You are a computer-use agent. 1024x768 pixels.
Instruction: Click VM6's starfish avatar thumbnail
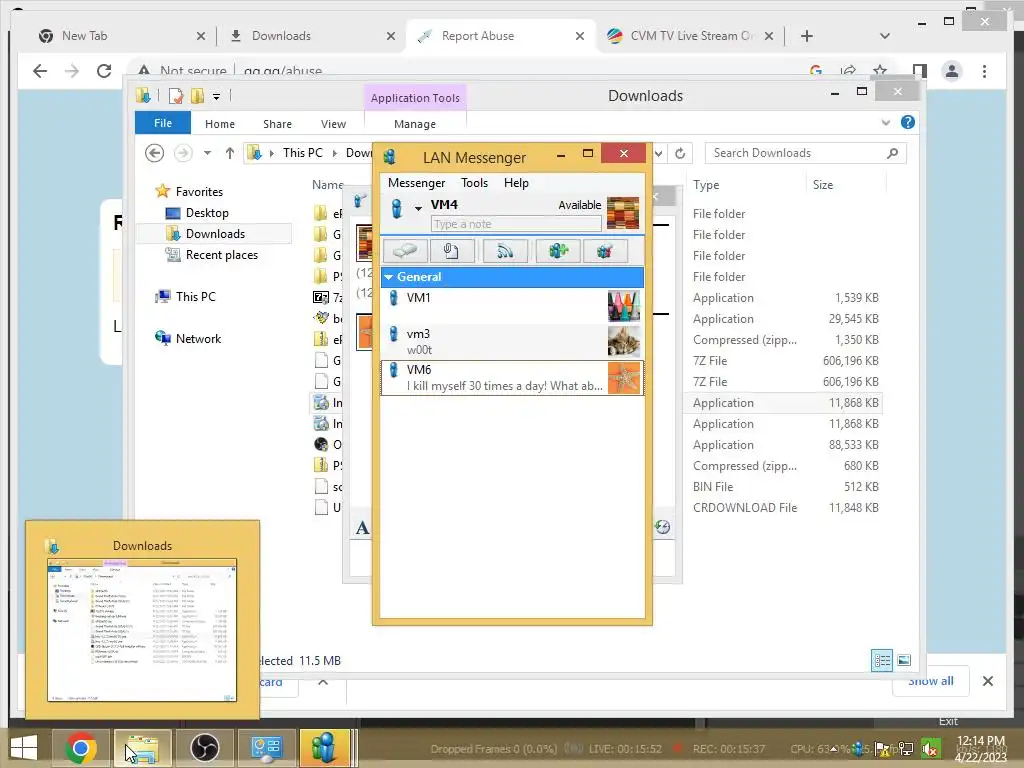click(x=624, y=377)
